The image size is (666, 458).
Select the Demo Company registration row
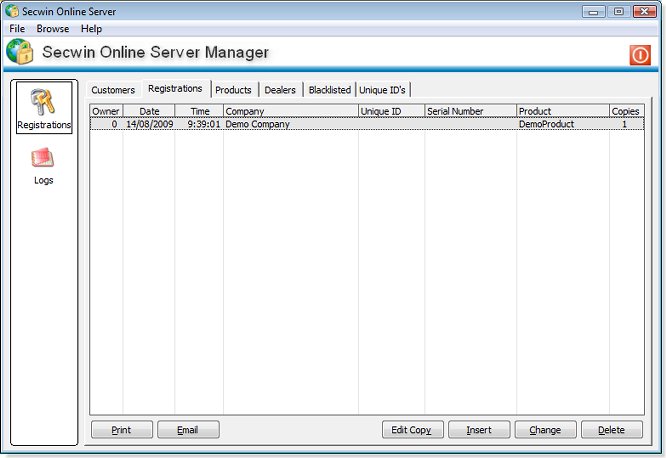290,125
